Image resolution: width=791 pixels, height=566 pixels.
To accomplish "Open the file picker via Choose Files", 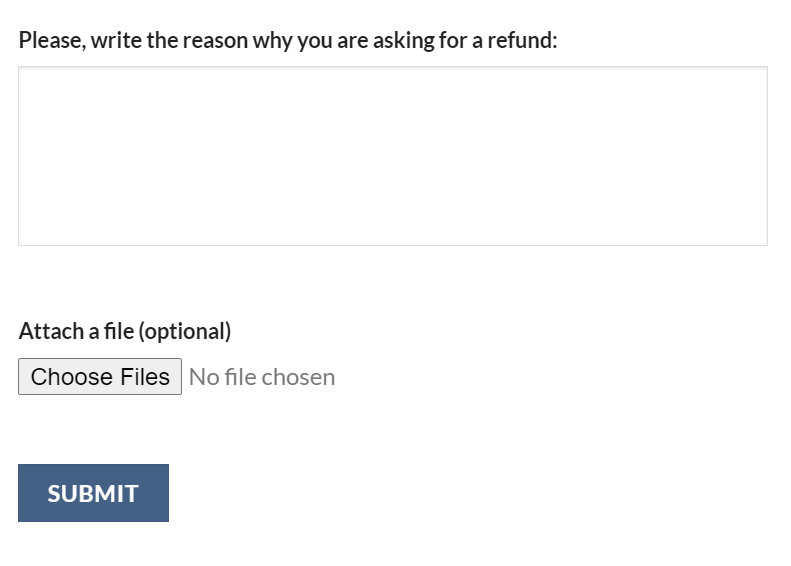I will 100,377.
